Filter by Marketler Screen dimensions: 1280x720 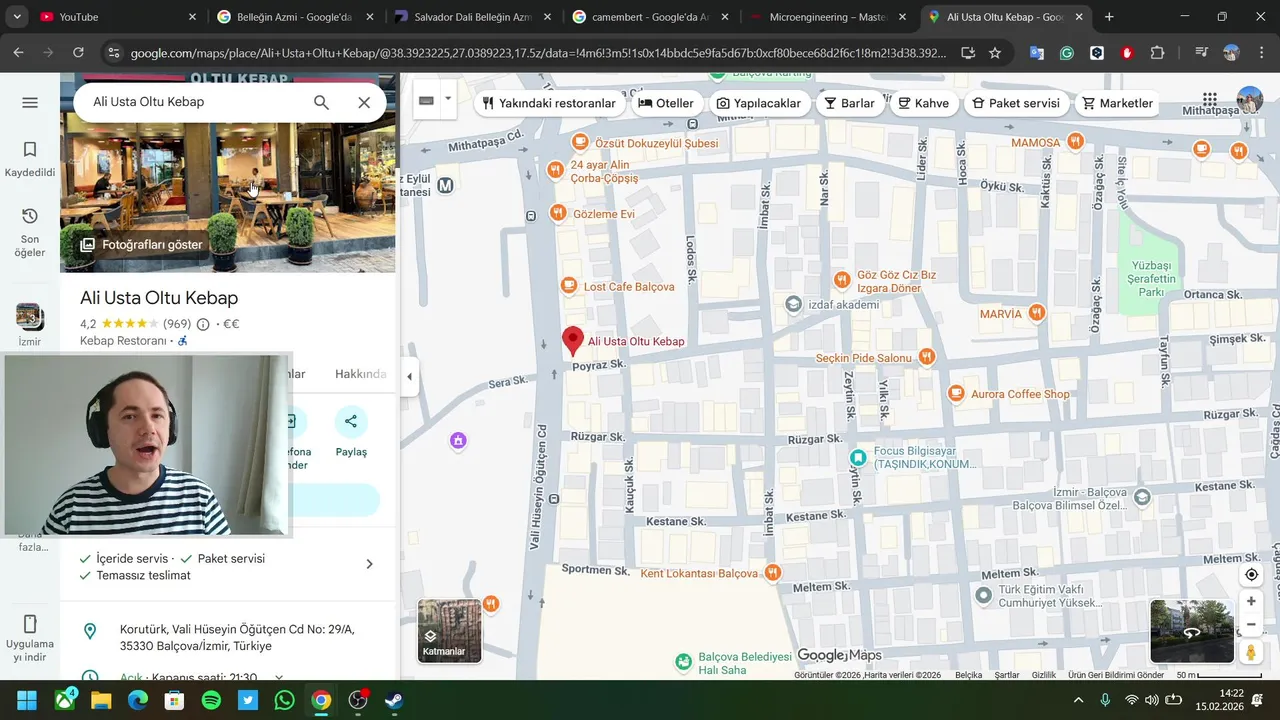(1117, 103)
